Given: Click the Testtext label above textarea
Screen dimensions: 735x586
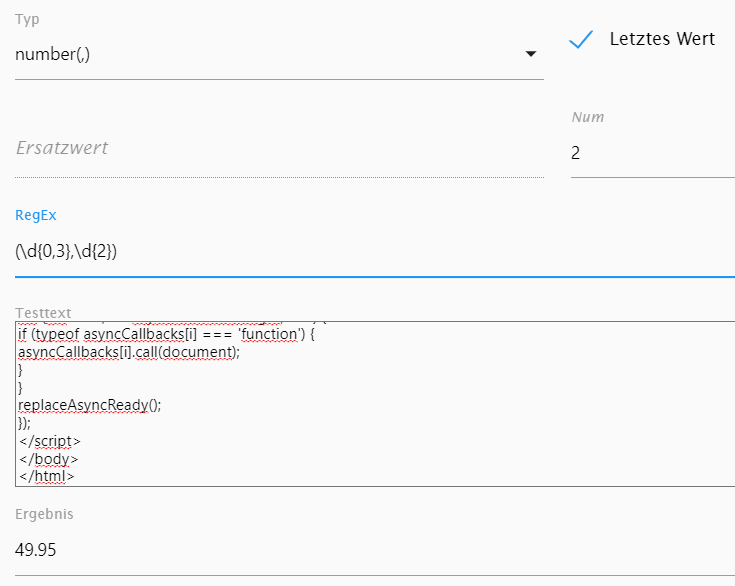Looking at the screenshot, I should coord(43,313).
